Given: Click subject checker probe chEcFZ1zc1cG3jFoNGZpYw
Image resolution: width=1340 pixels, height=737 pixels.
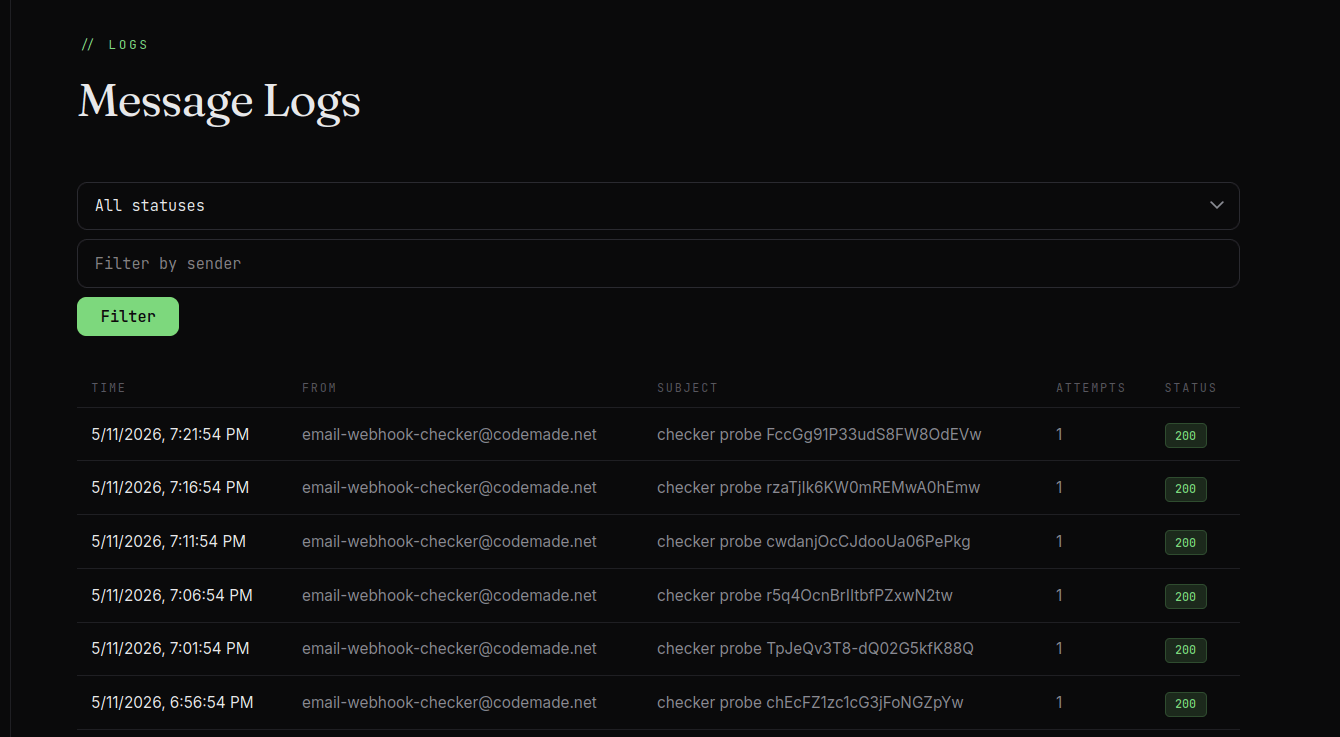Looking at the screenshot, I should pos(810,703).
